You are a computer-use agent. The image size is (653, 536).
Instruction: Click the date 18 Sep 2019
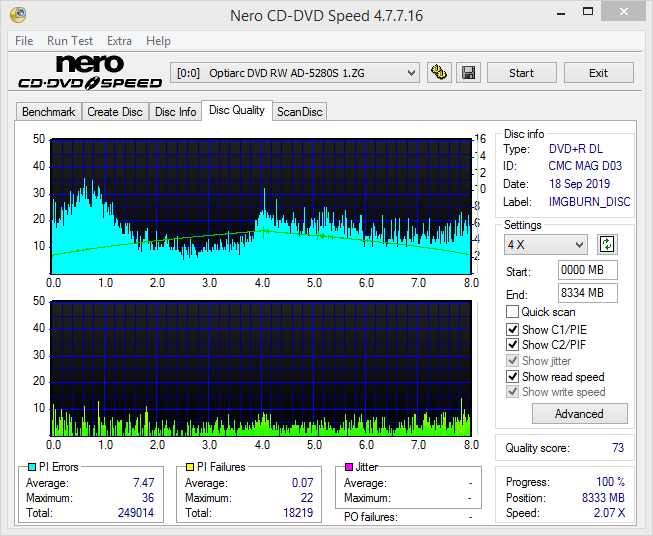point(579,184)
